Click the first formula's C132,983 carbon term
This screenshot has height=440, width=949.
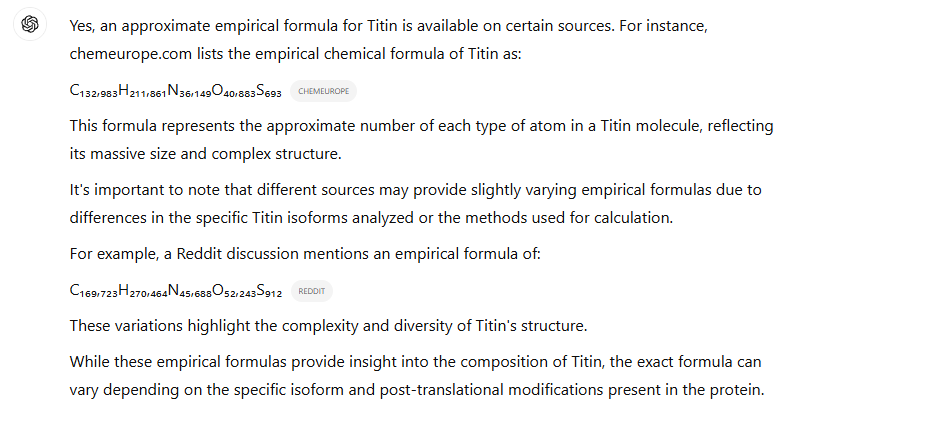click(93, 92)
